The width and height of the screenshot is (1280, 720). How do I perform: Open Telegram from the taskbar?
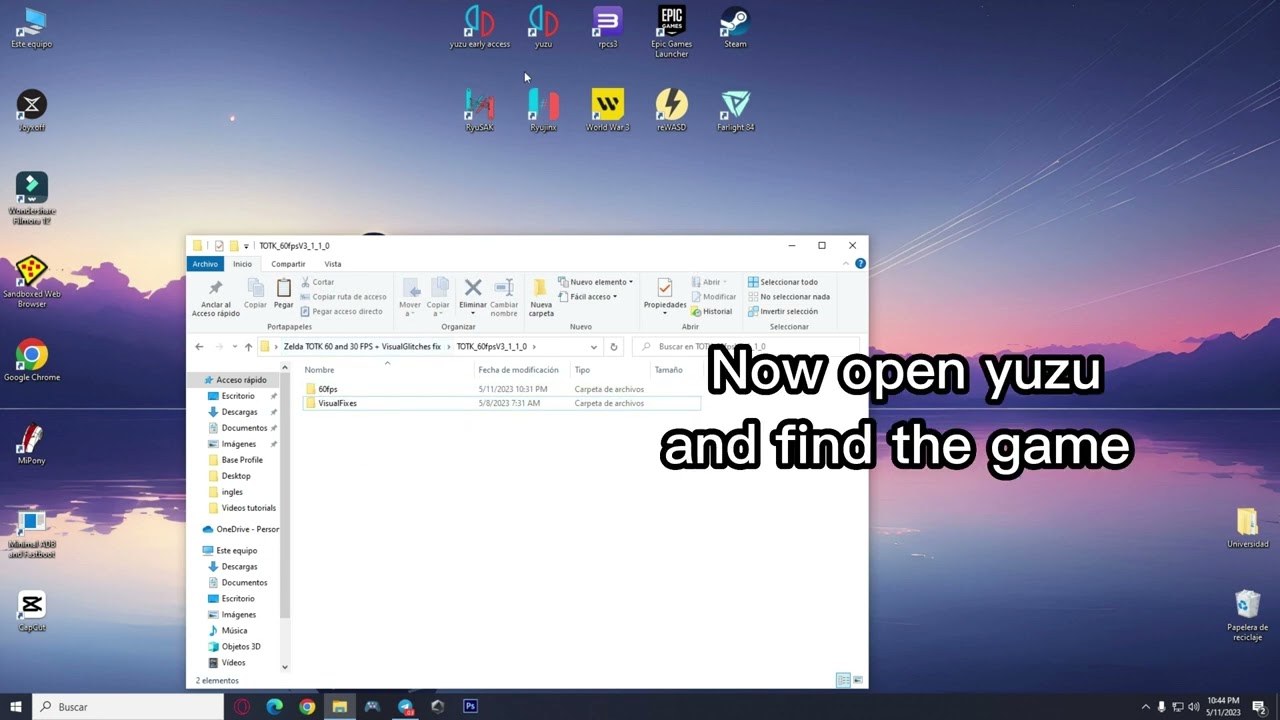point(405,706)
